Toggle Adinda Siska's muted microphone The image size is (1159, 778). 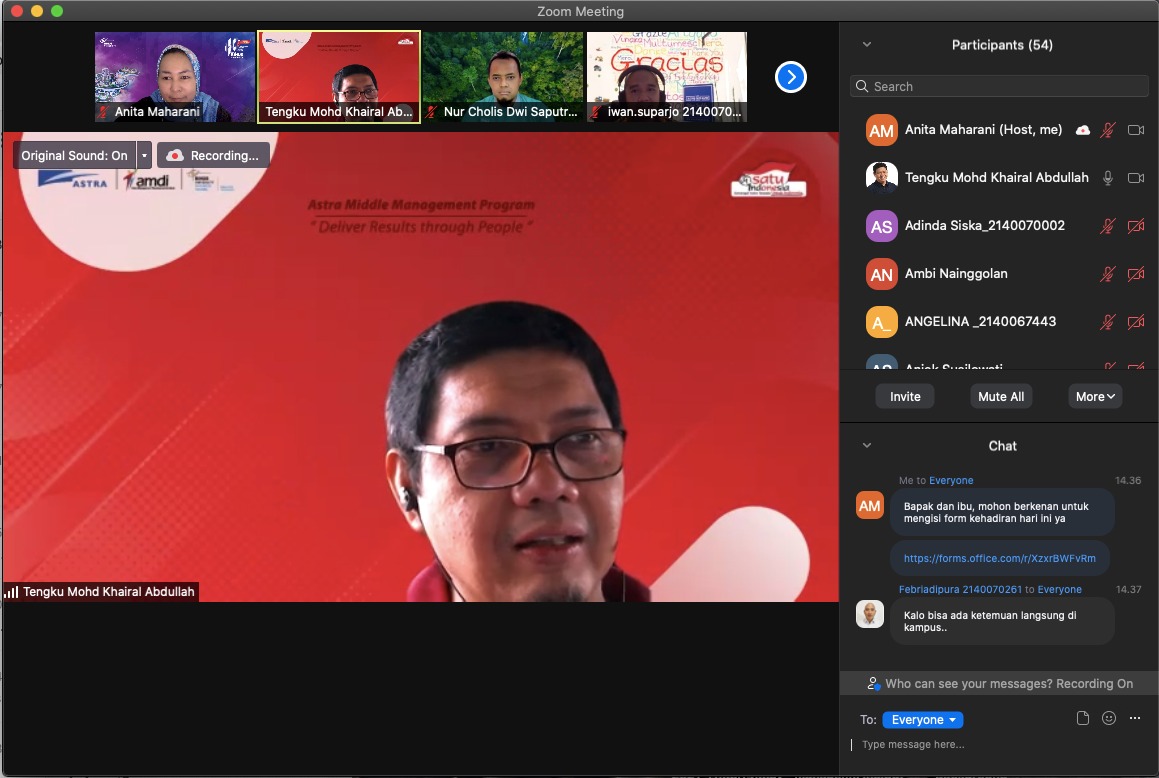(x=1107, y=226)
